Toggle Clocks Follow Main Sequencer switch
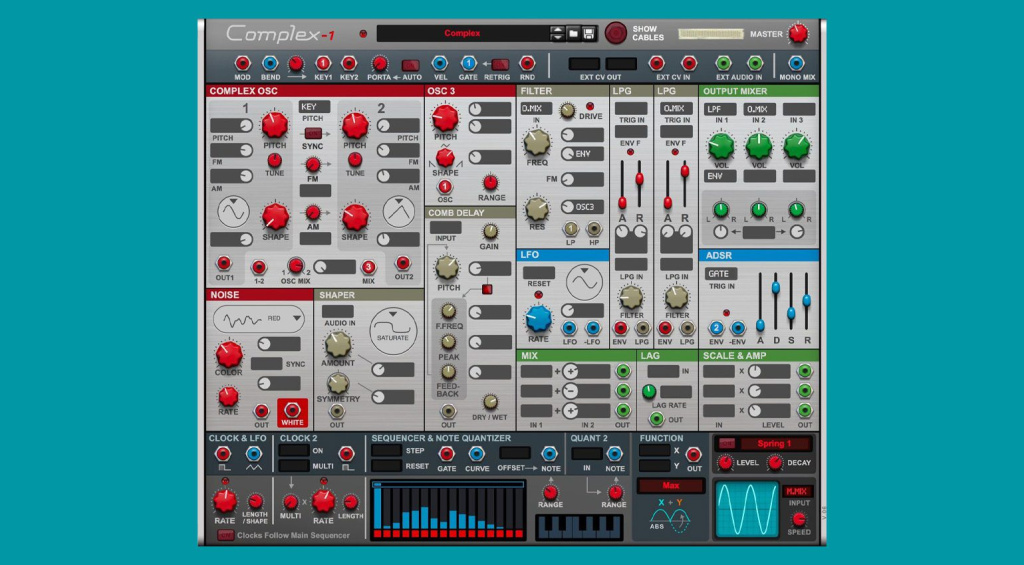 tap(226, 536)
